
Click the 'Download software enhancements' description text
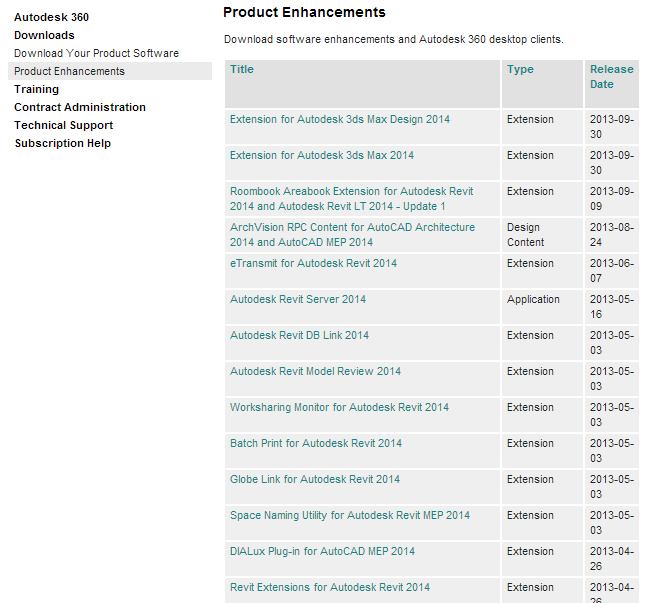393,39
